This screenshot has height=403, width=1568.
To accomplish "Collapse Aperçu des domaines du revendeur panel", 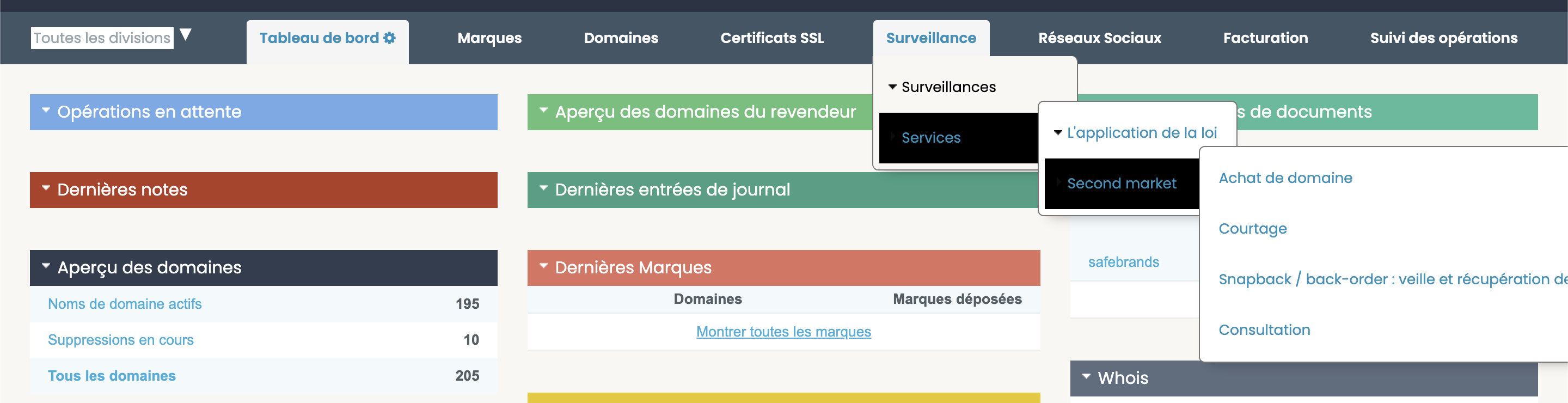I will tap(543, 111).
